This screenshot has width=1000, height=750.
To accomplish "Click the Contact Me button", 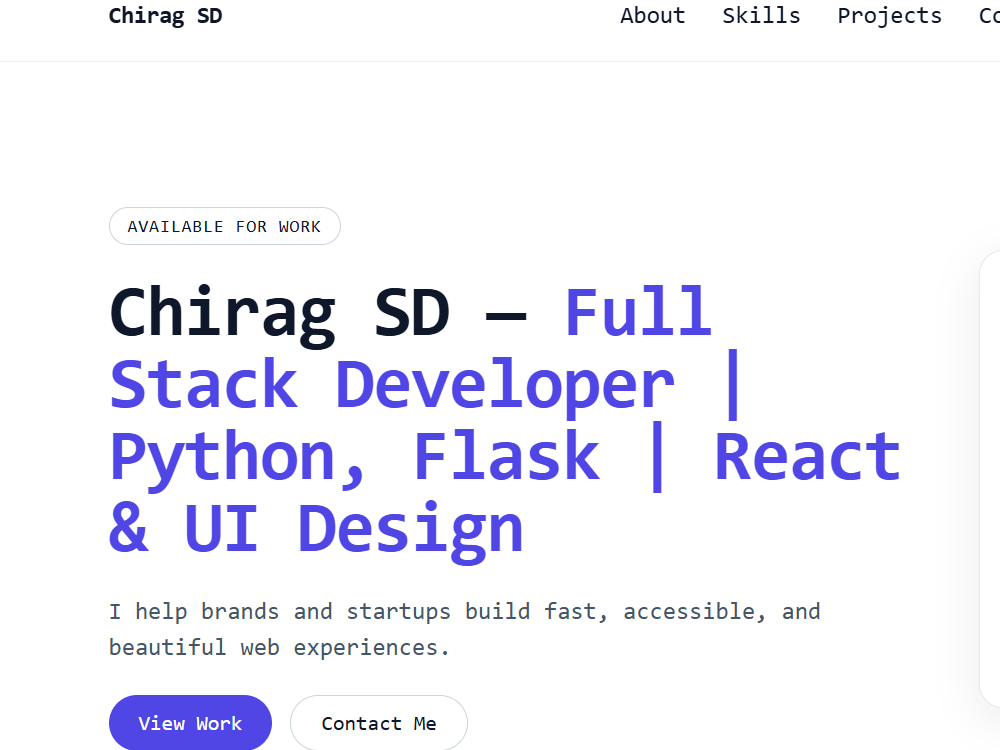I will pyautogui.click(x=379, y=723).
